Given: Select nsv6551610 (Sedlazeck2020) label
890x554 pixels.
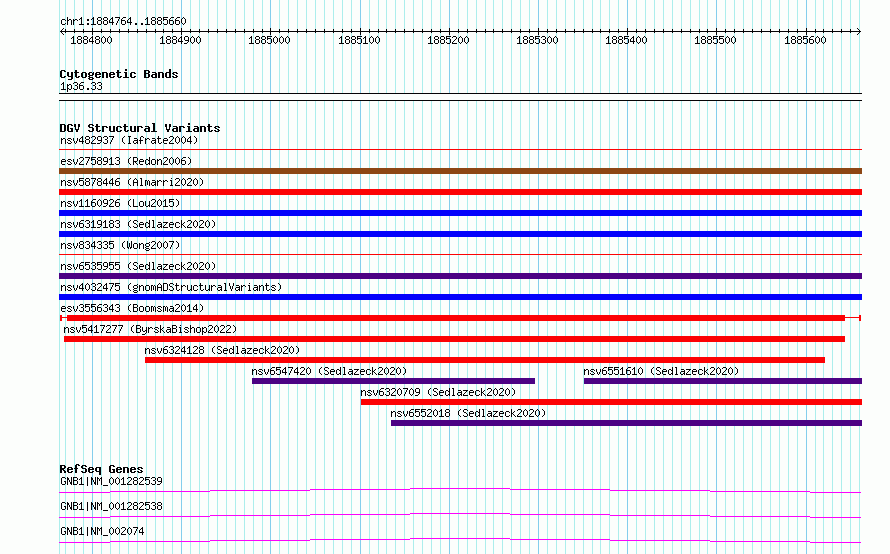Looking at the screenshot, I should click(x=661, y=371).
